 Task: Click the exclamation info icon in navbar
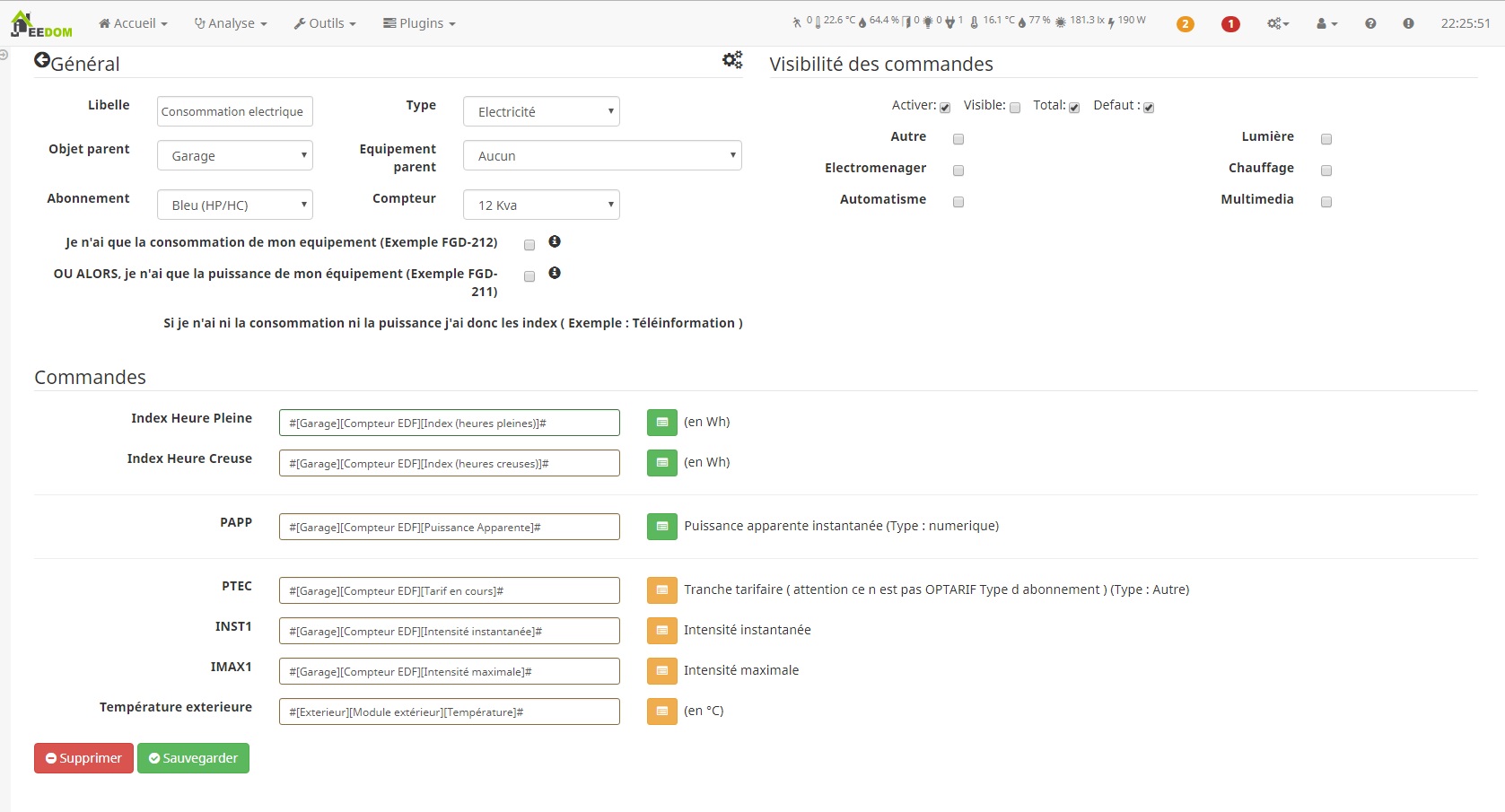pos(1408,23)
